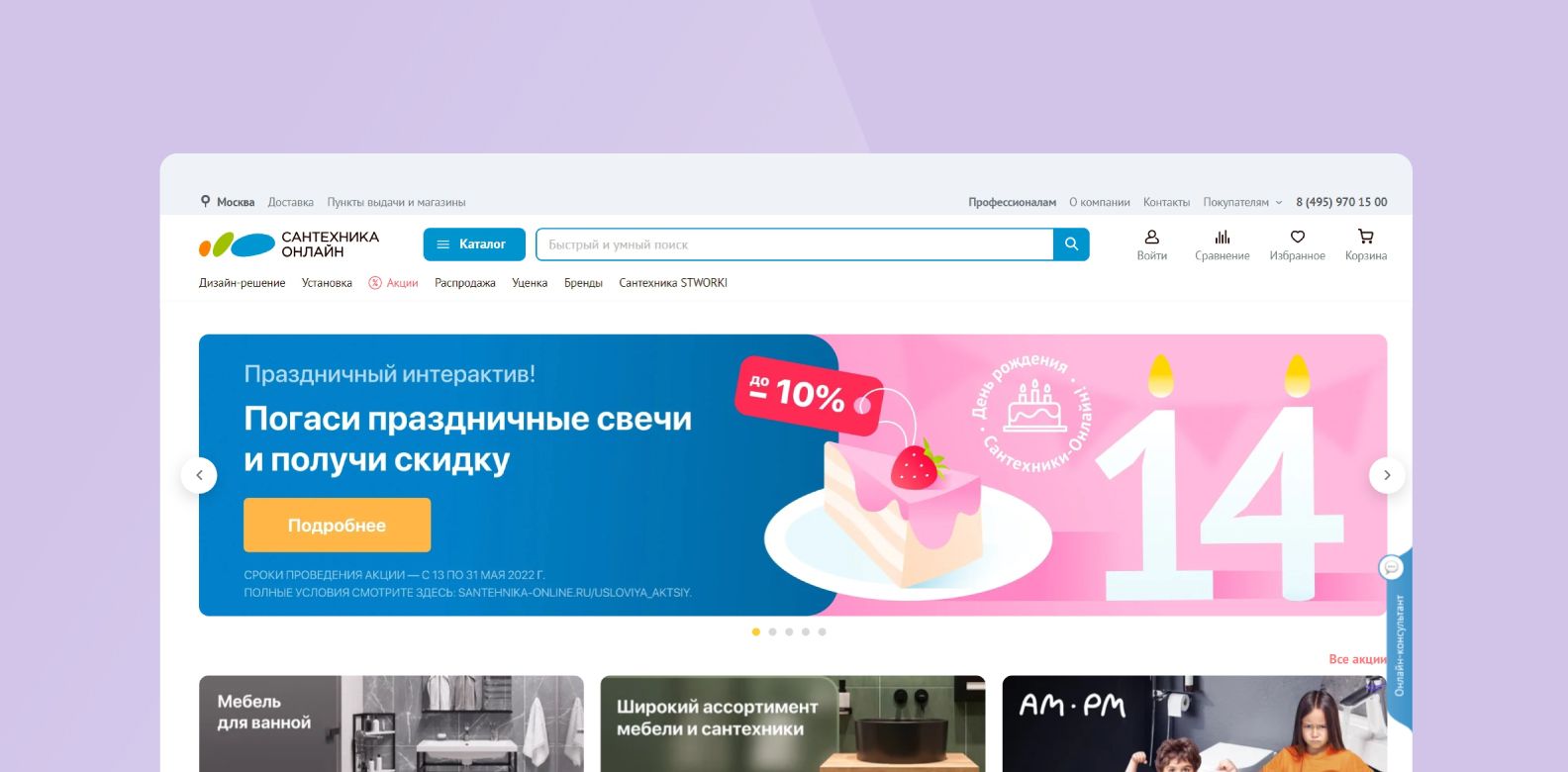Open the Каталог hamburger menu button
This screenshot has height=772, width=1568.
pyautogui.click(x=474, y=244)
